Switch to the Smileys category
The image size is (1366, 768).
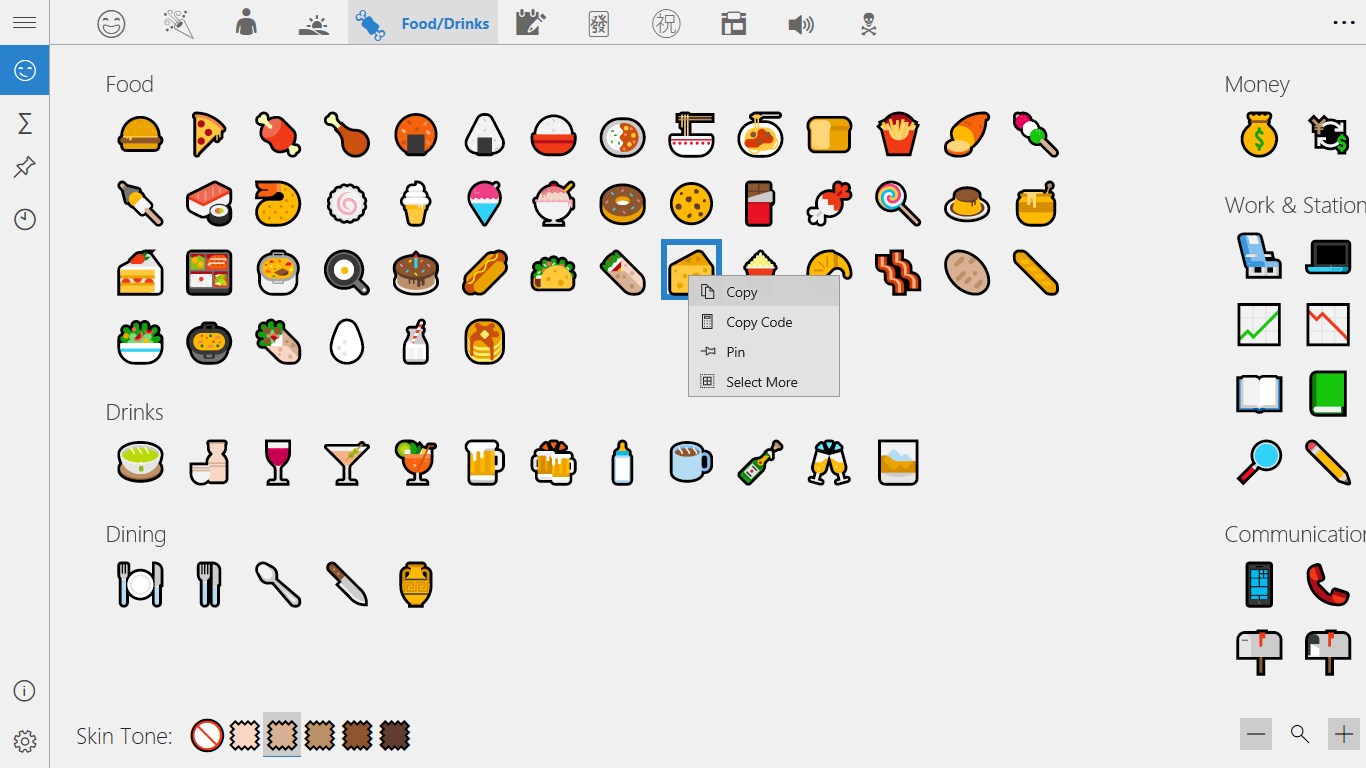pos(111,22)
